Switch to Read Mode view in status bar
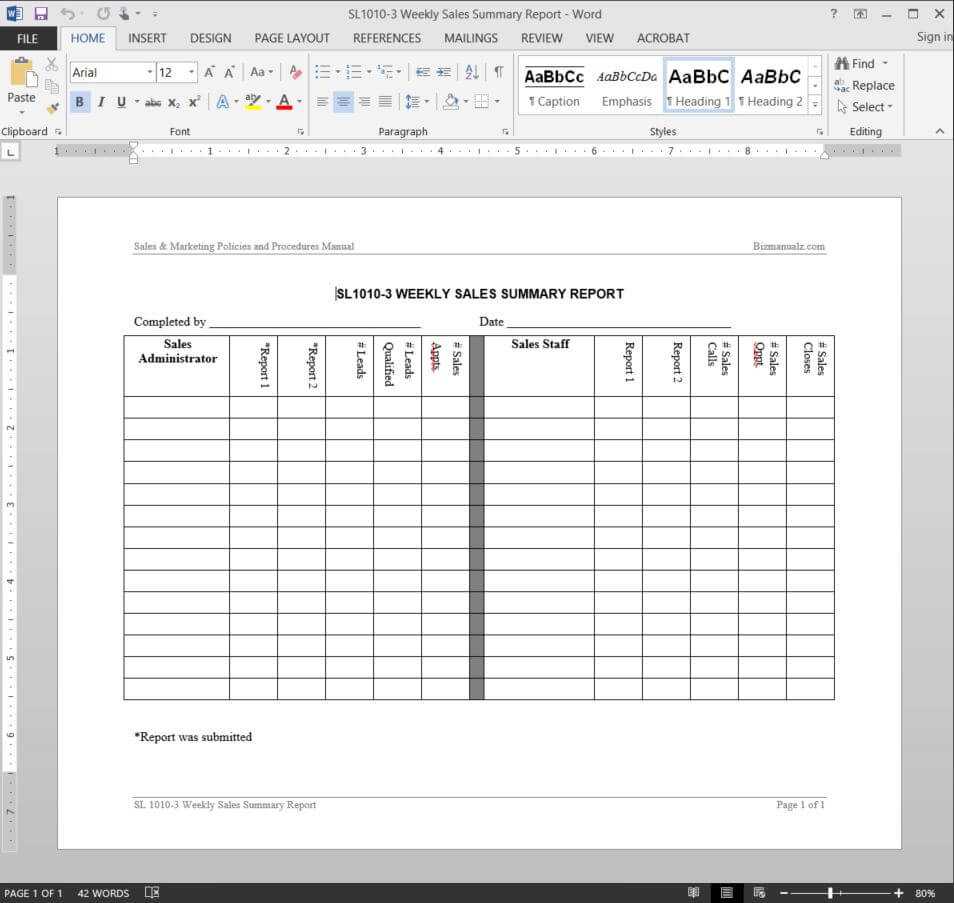The height and width of the screenshot is (903, 954). [693, 892]
